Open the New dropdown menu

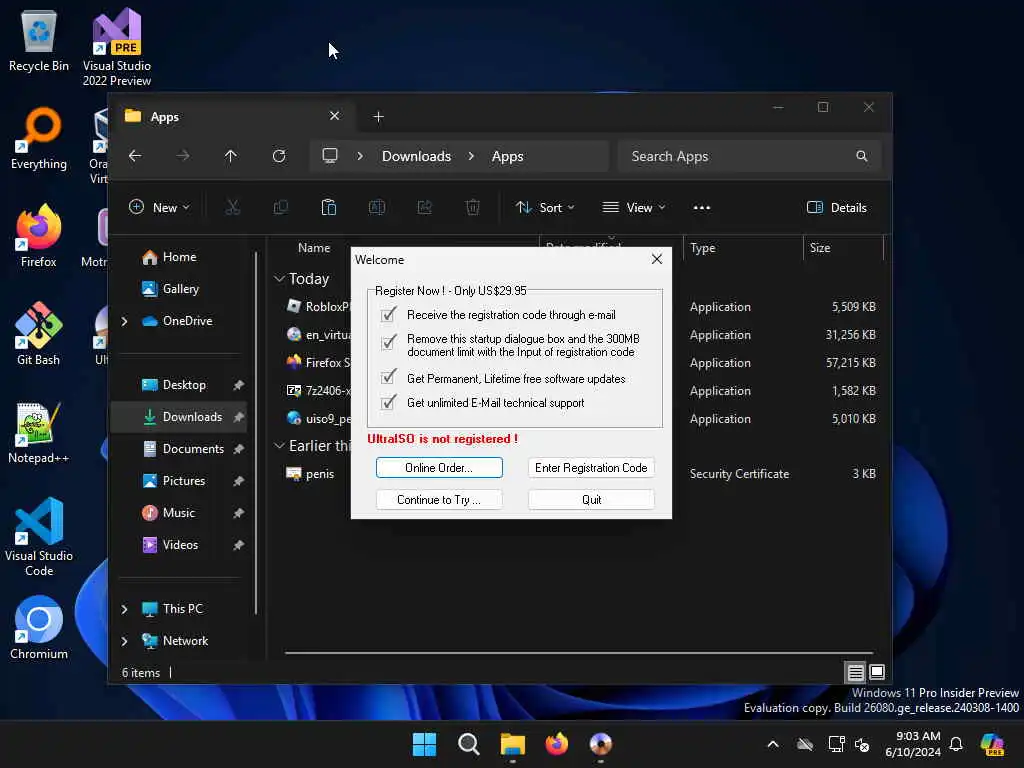[x=159, y=208]
